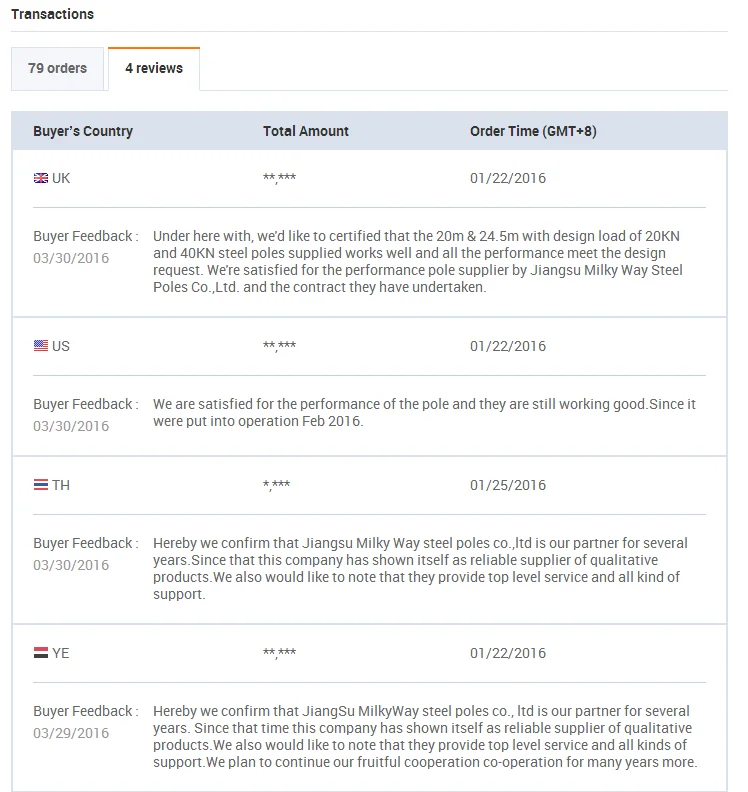
Task: Click the UK flag icon
Action: 41,178
